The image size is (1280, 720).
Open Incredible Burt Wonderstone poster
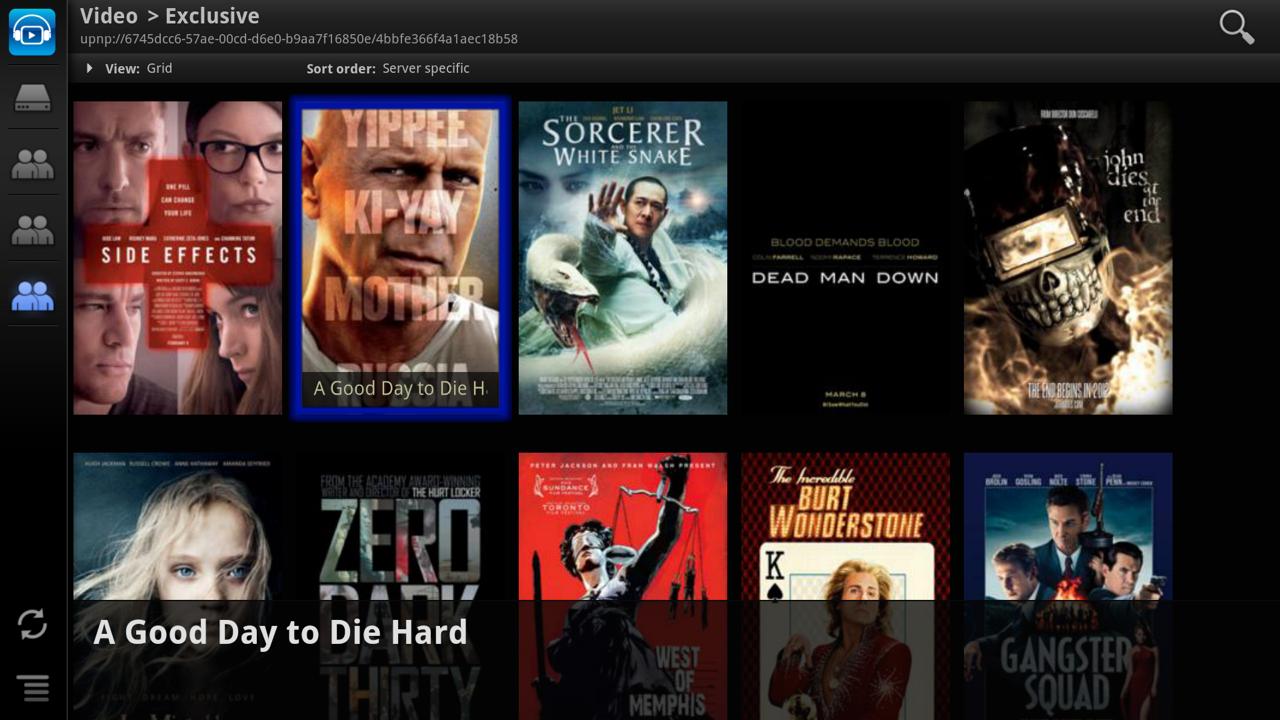coord(845,586)
